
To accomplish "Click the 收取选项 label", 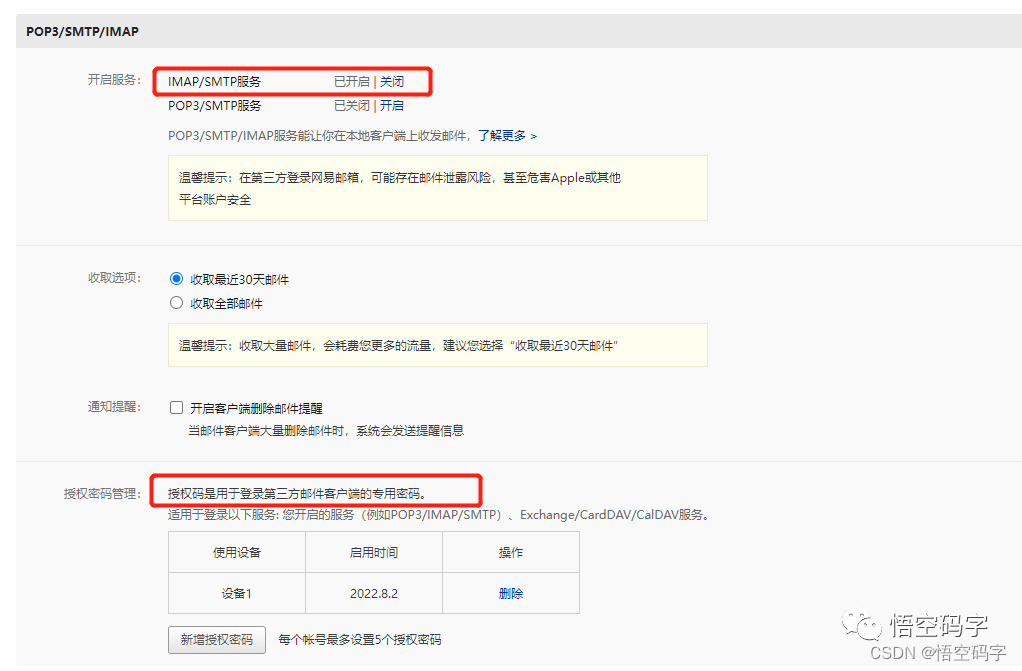I will pyautogui.click(x=114, y=278).
